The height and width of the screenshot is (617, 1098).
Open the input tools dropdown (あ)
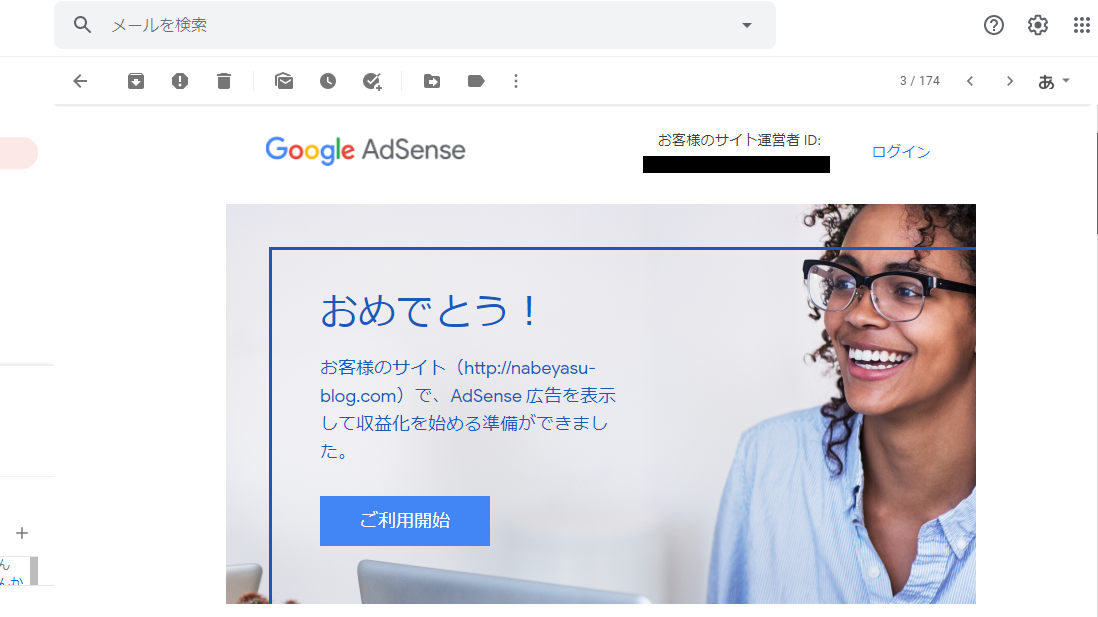(x=1054, y=81)
